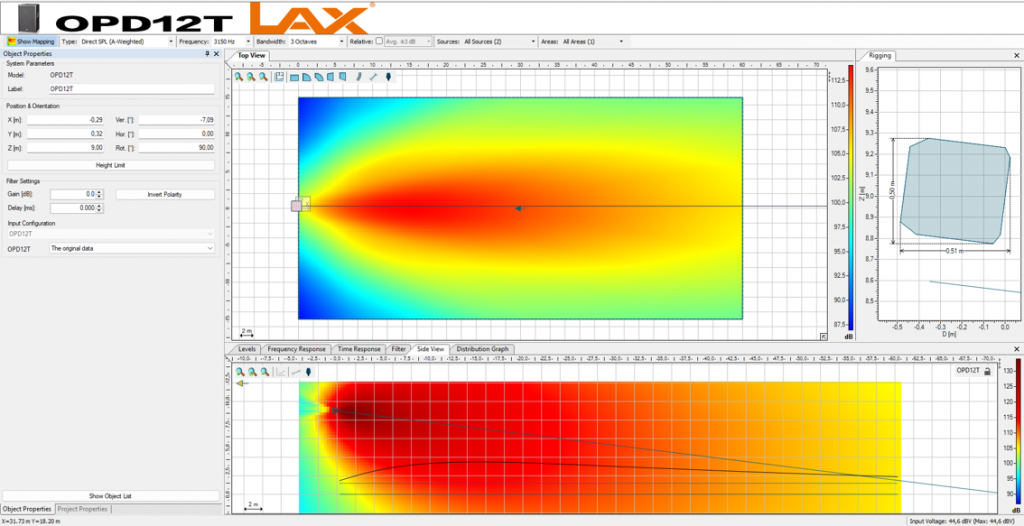
Task: Select the loudspeaker object in Top View
Action: coord(296,206)
